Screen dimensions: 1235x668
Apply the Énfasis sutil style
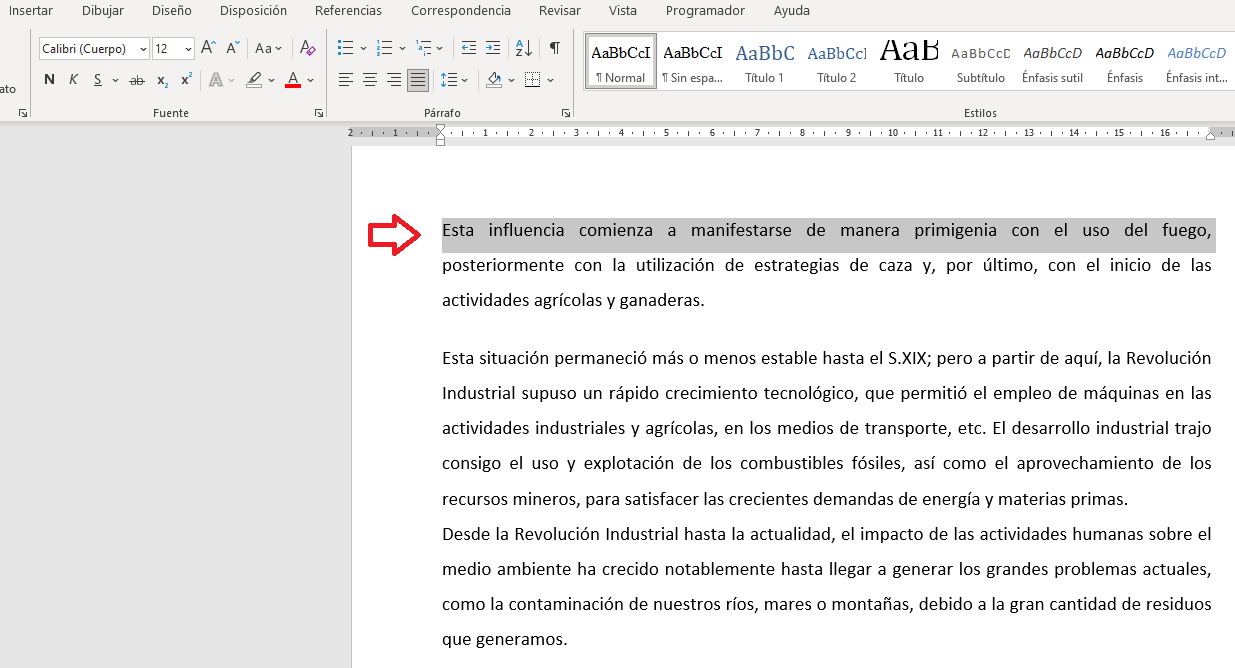[1053, 62]
